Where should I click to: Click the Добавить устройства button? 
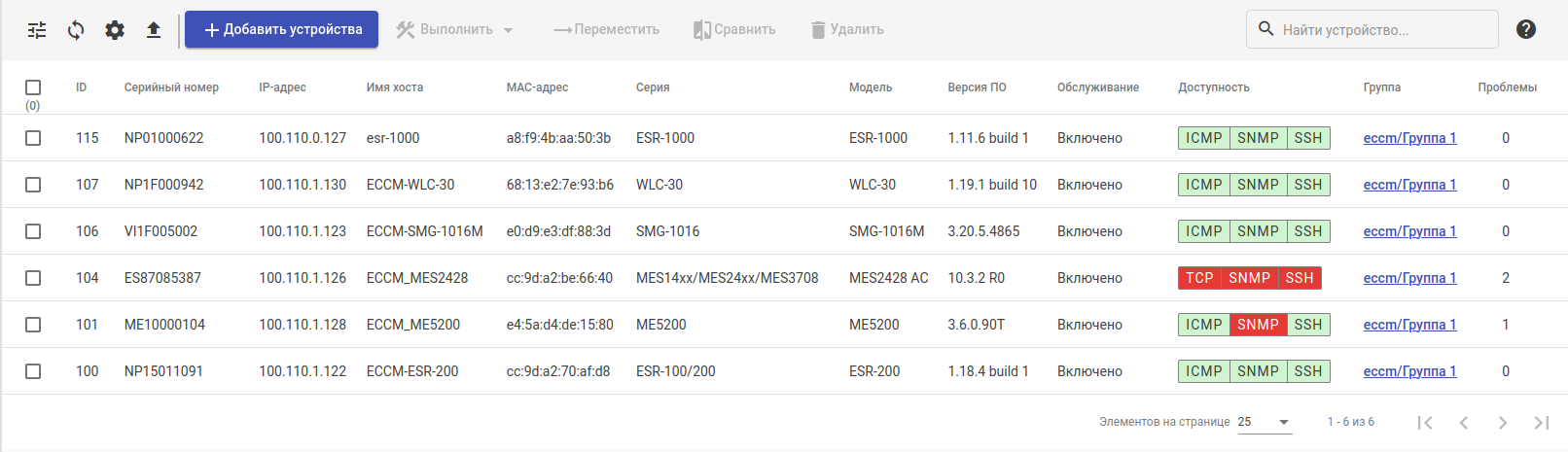click(x=281, y=30)
